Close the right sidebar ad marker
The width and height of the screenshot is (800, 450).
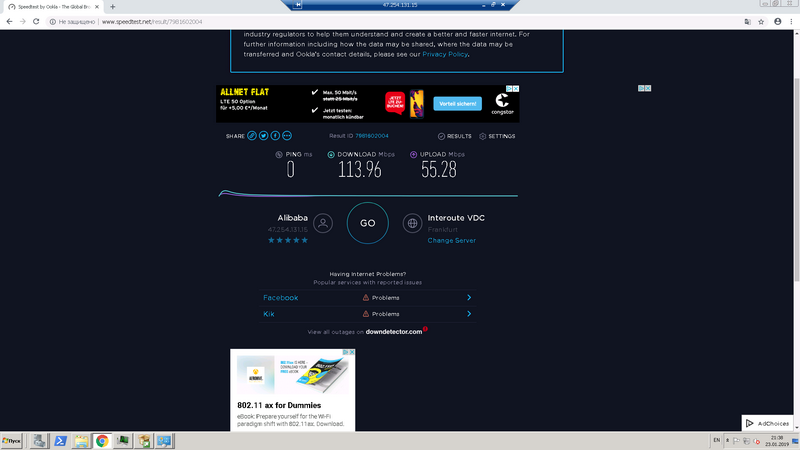[648, 88]
